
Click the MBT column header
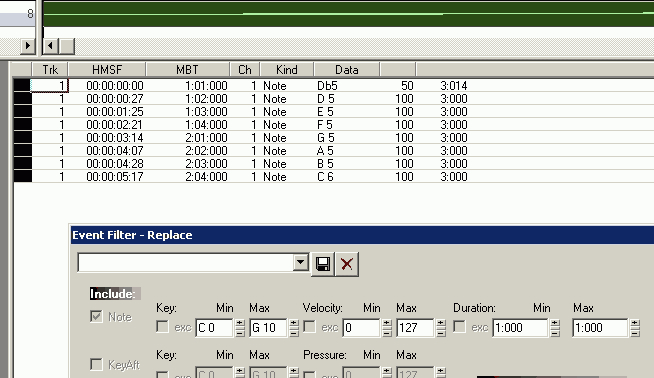(x=188, y=70)
